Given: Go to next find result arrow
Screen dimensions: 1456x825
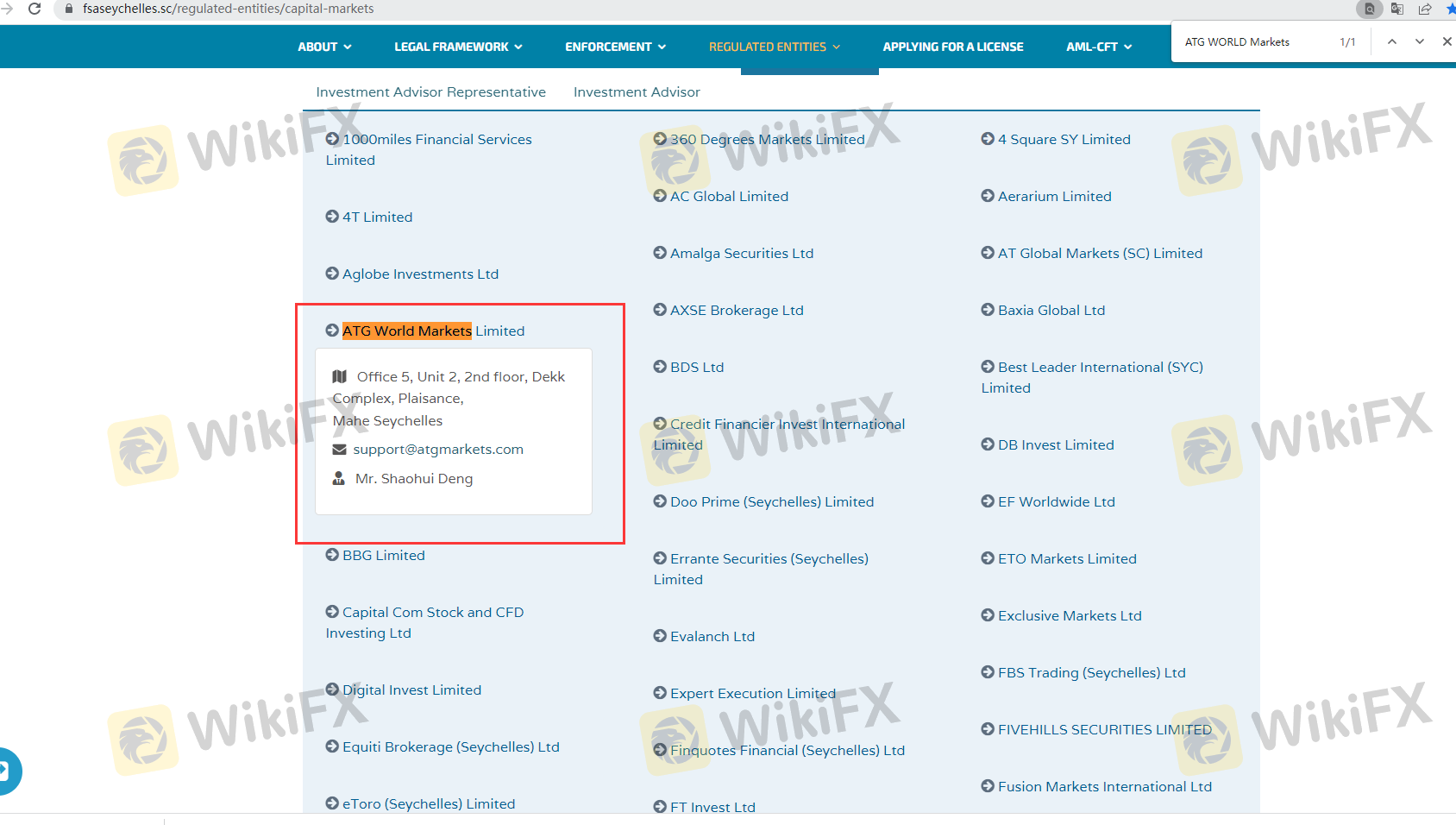Looking at the screenshot, I should click(1419, 41).
